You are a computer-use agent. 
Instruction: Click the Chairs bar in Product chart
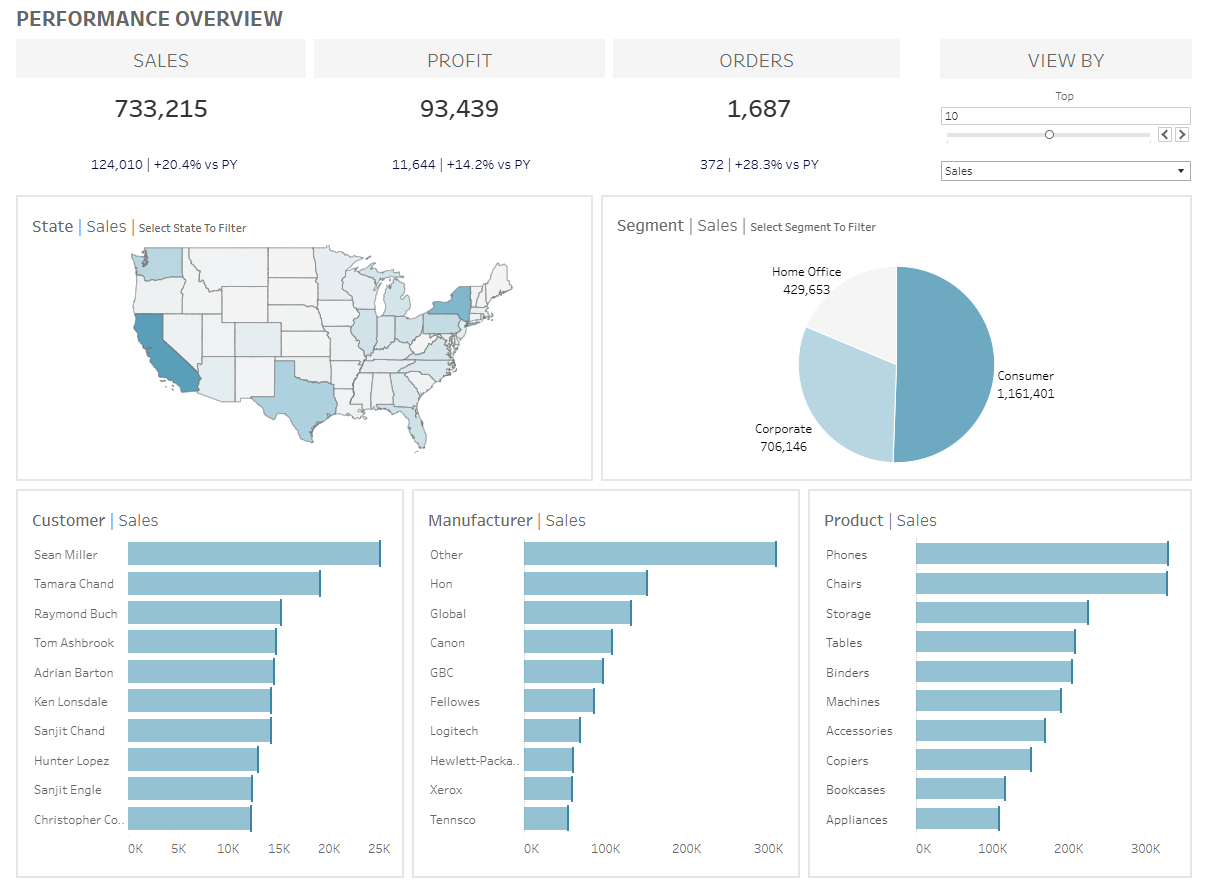1040,583
